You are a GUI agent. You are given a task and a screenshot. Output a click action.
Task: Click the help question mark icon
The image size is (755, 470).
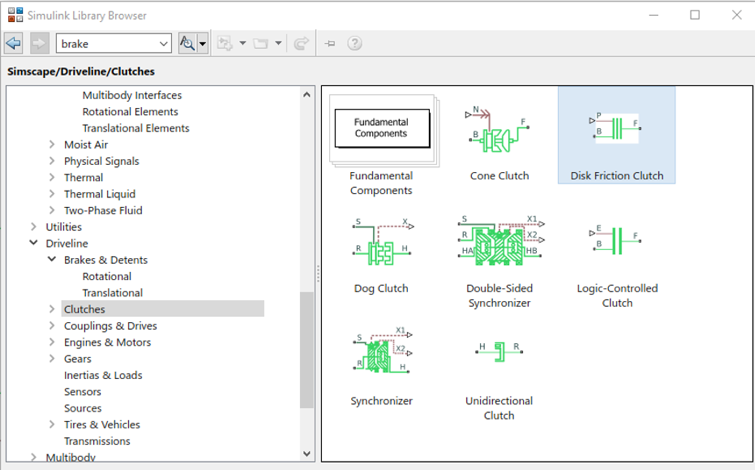tap(354, 44)
